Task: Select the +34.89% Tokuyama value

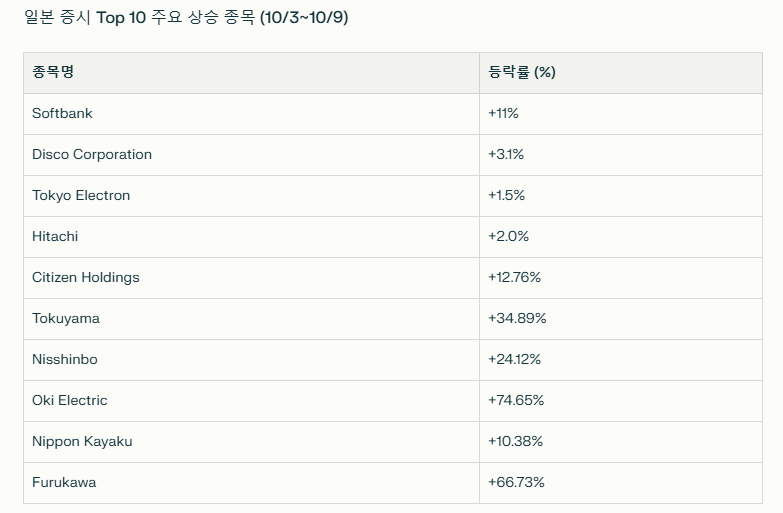Action: point(517,318)
